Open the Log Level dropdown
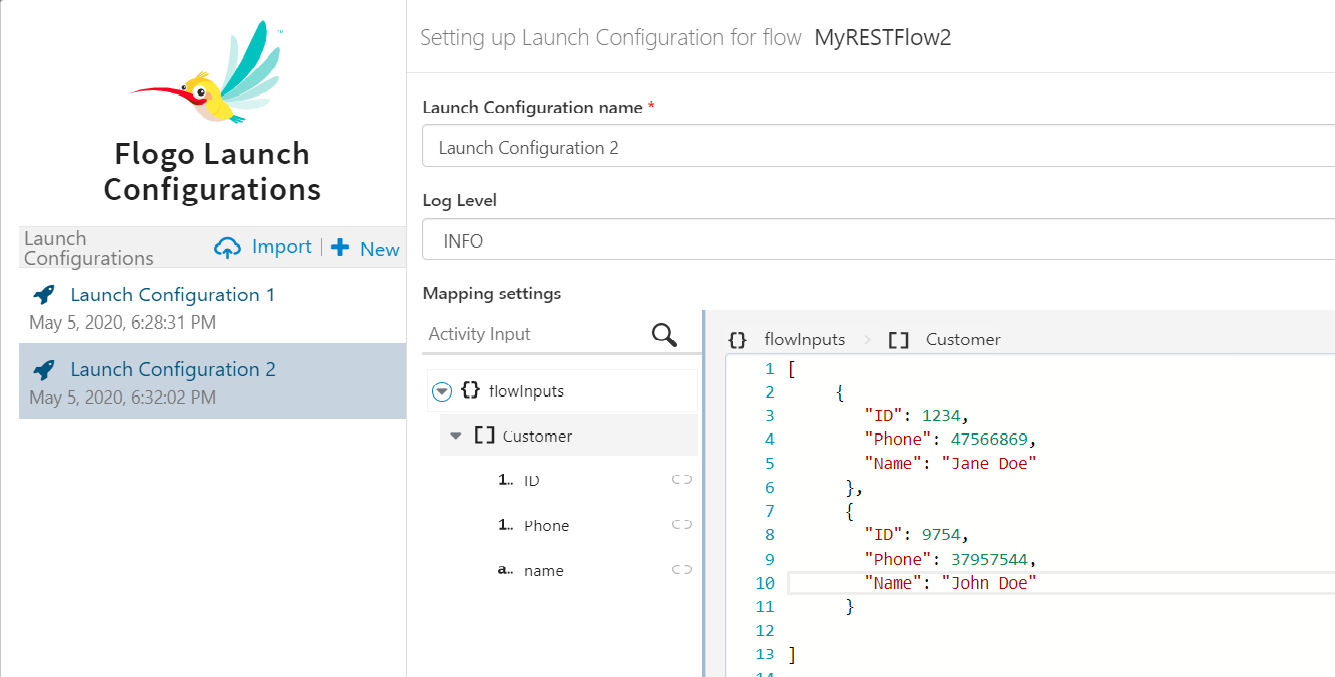The width and height of the screenshot is (1335, 677). coord(878,240)
